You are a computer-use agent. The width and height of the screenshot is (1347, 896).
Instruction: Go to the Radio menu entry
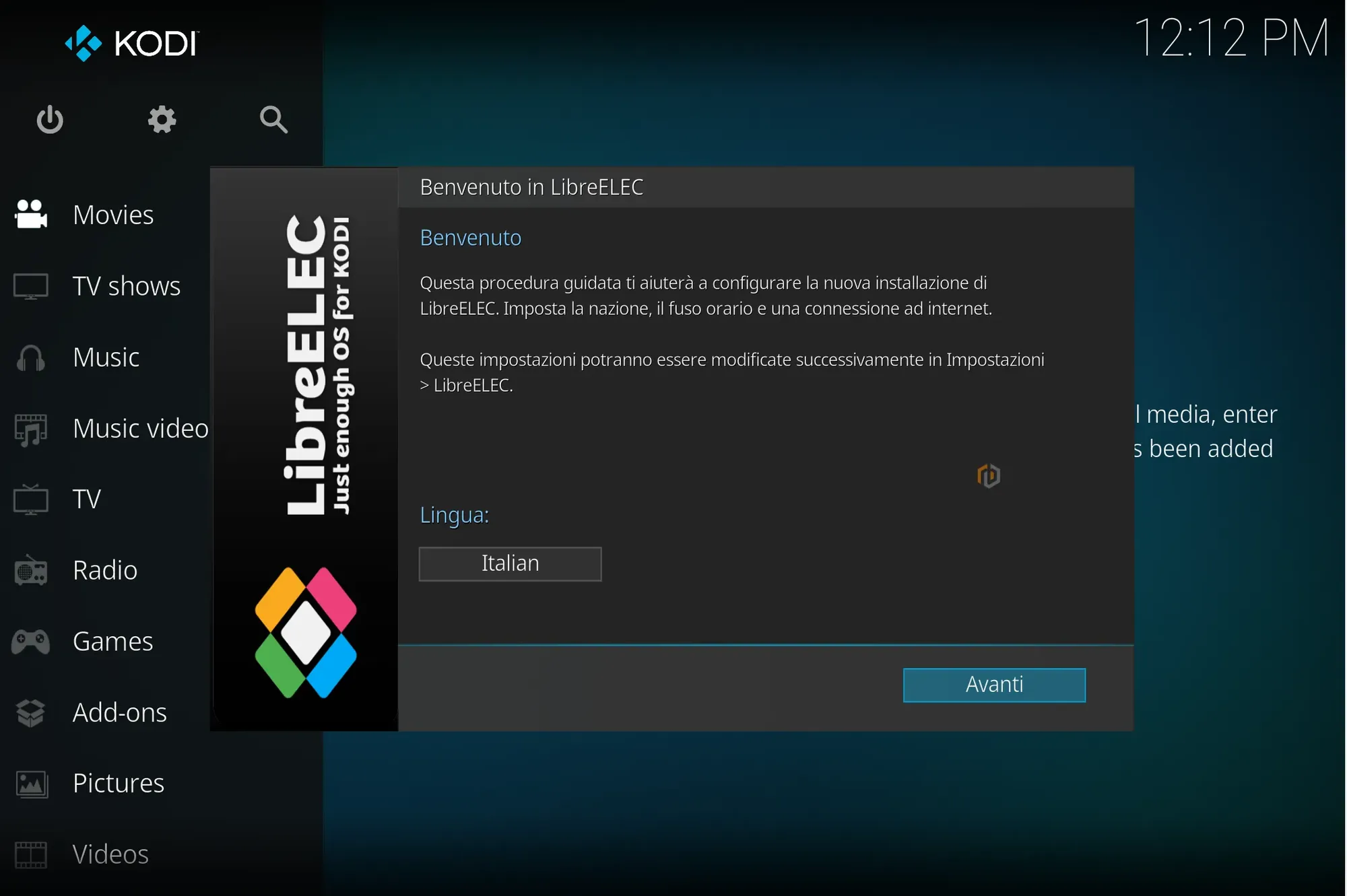tap(105, 571)
